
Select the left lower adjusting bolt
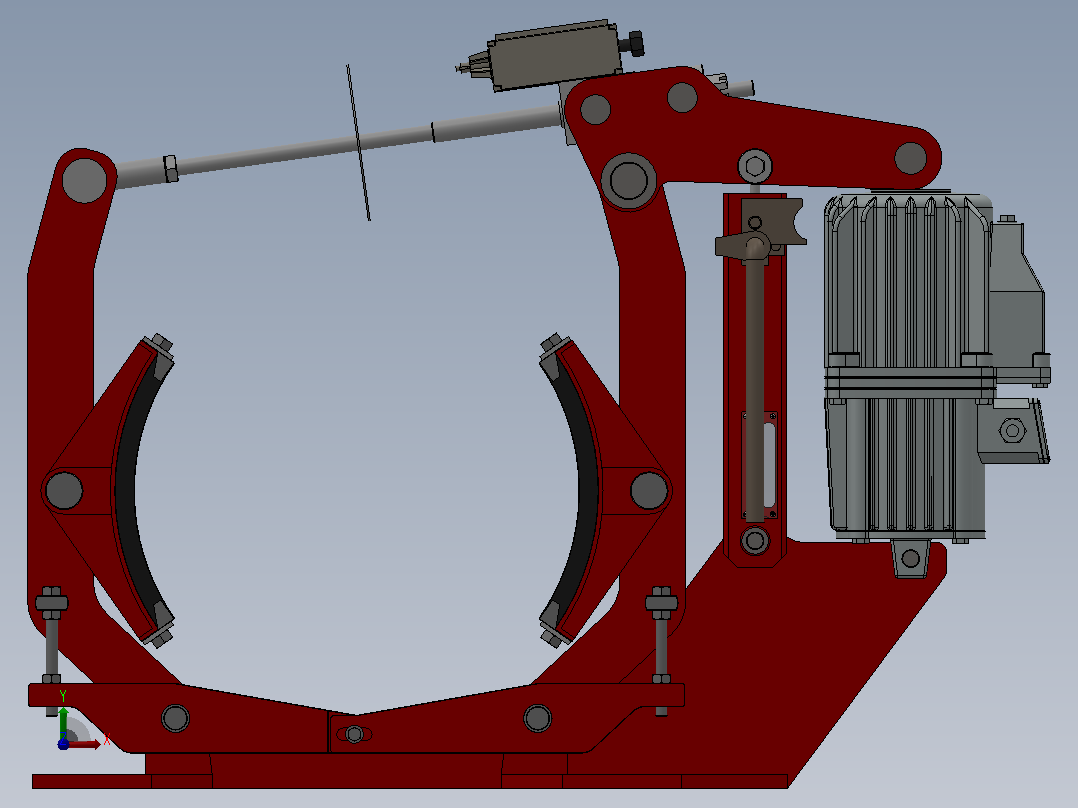pos(52,650)
